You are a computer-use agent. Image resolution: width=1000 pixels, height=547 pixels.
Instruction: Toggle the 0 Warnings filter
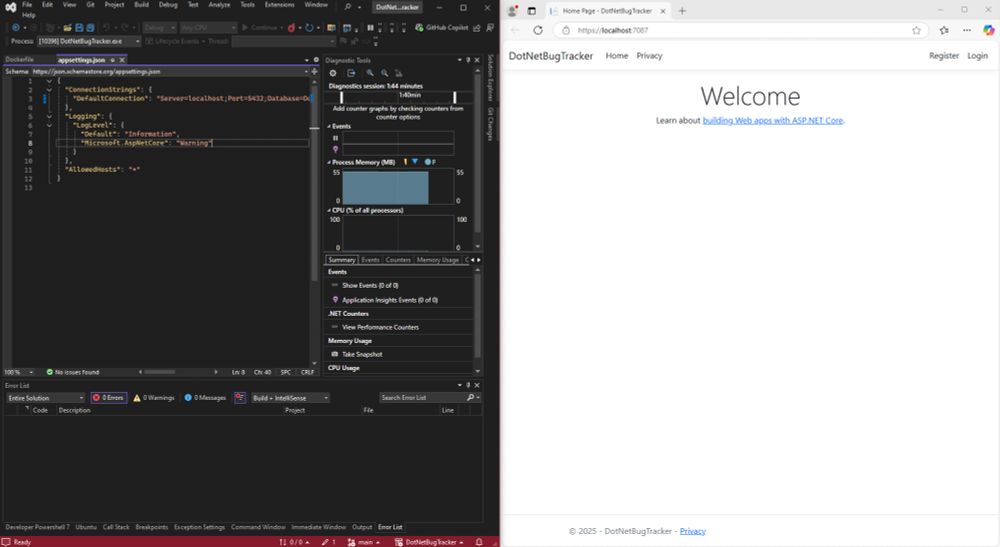pos(154,398)
